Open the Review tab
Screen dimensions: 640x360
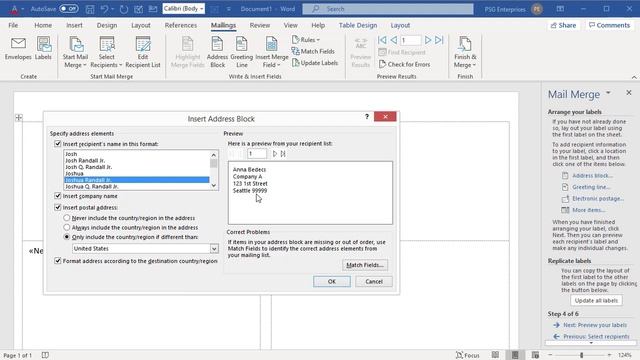coord(260,25)
